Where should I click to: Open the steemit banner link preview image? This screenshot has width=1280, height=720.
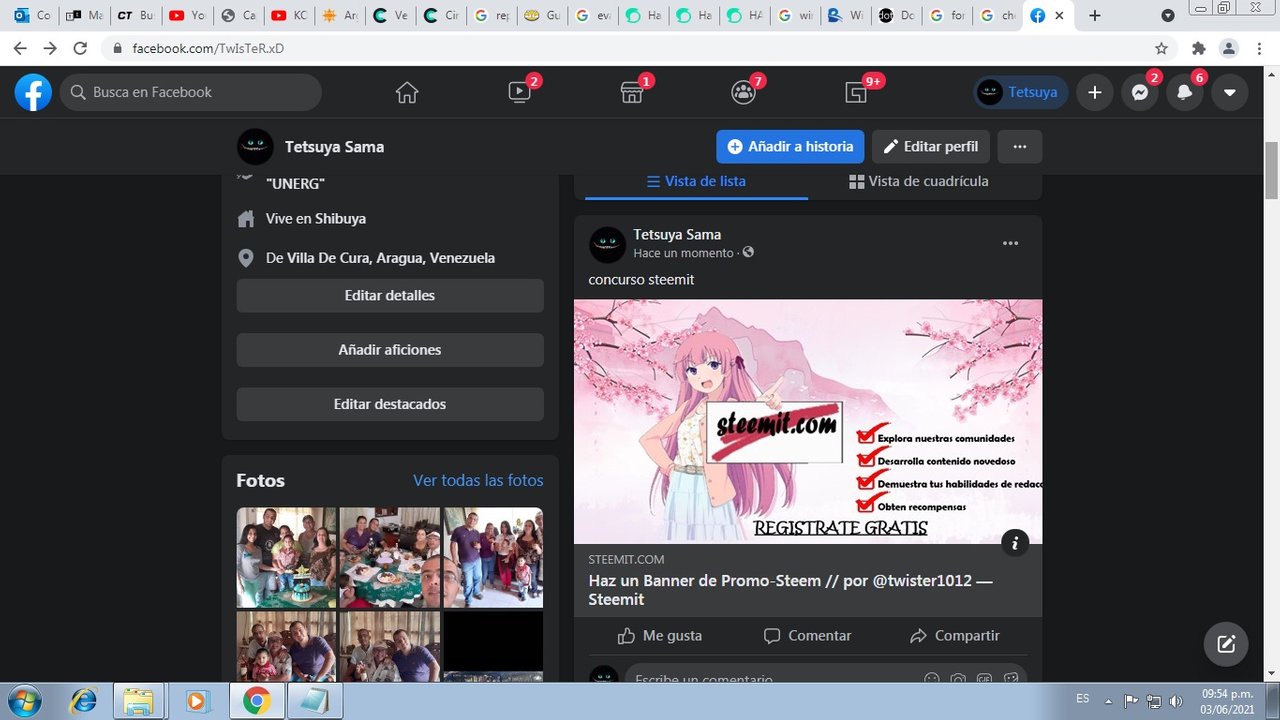tap(808, 421)
